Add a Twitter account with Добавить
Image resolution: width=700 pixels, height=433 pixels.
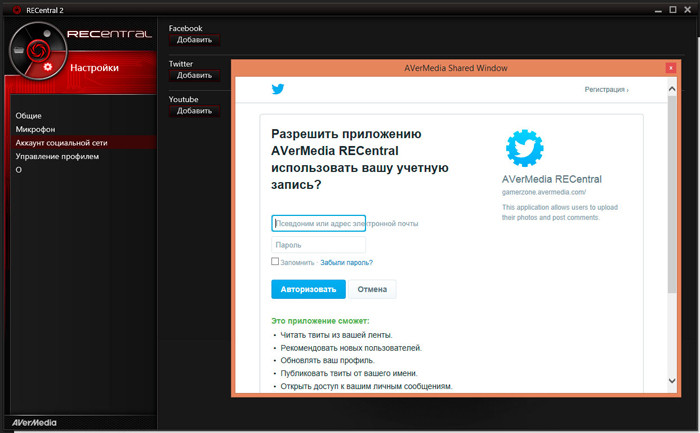[194, 75]
